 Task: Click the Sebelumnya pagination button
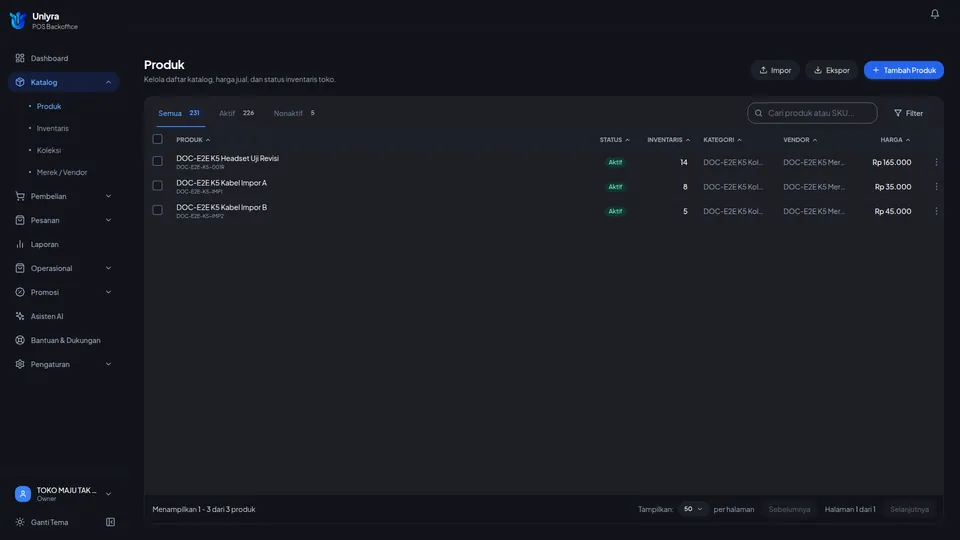coord(789,509)
